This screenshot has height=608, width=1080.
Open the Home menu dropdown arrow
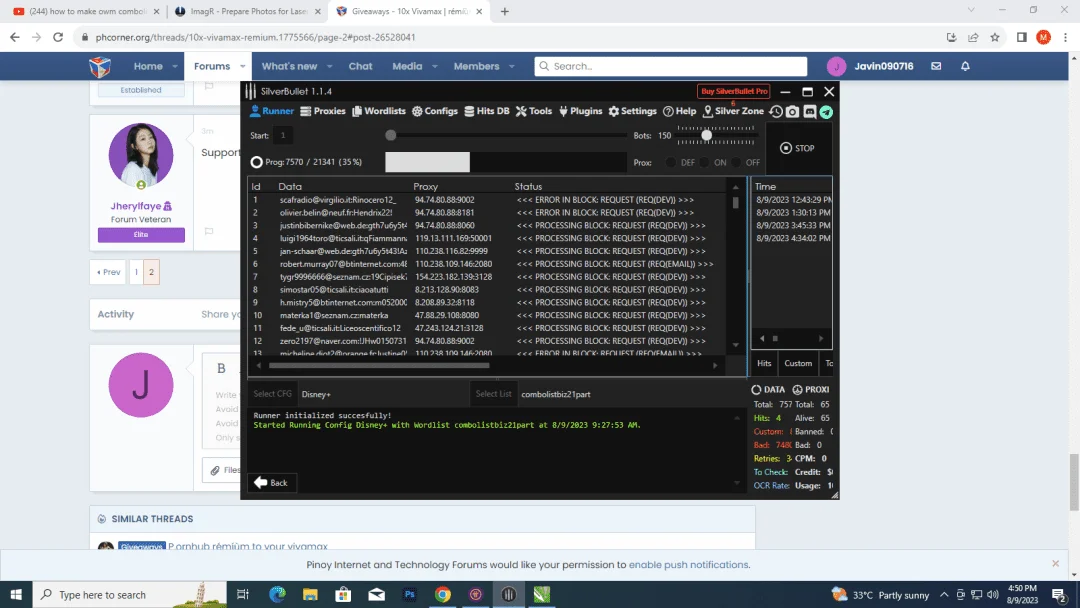click(175, 67)
